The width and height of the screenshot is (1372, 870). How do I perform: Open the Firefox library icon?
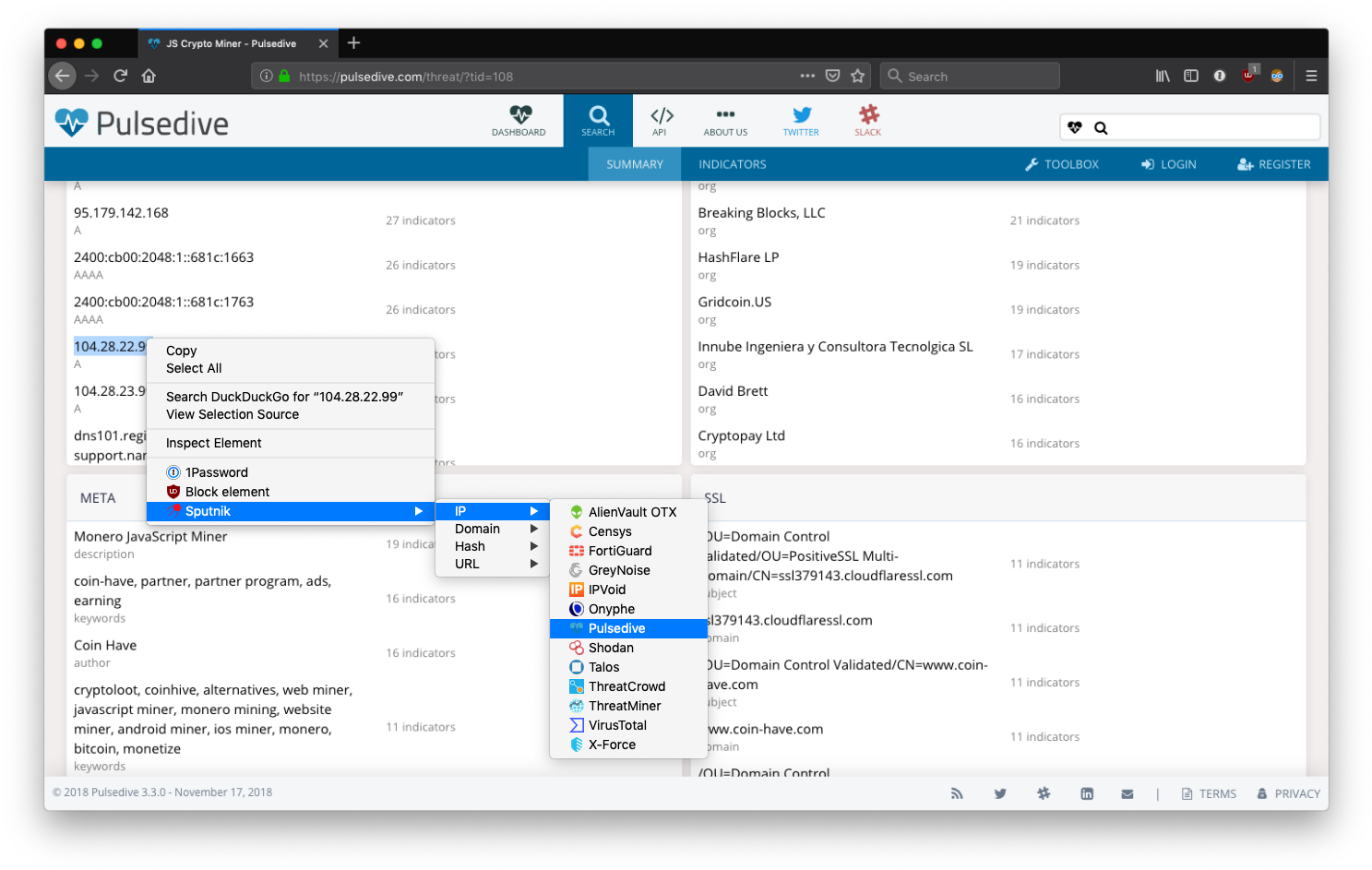1163,76
